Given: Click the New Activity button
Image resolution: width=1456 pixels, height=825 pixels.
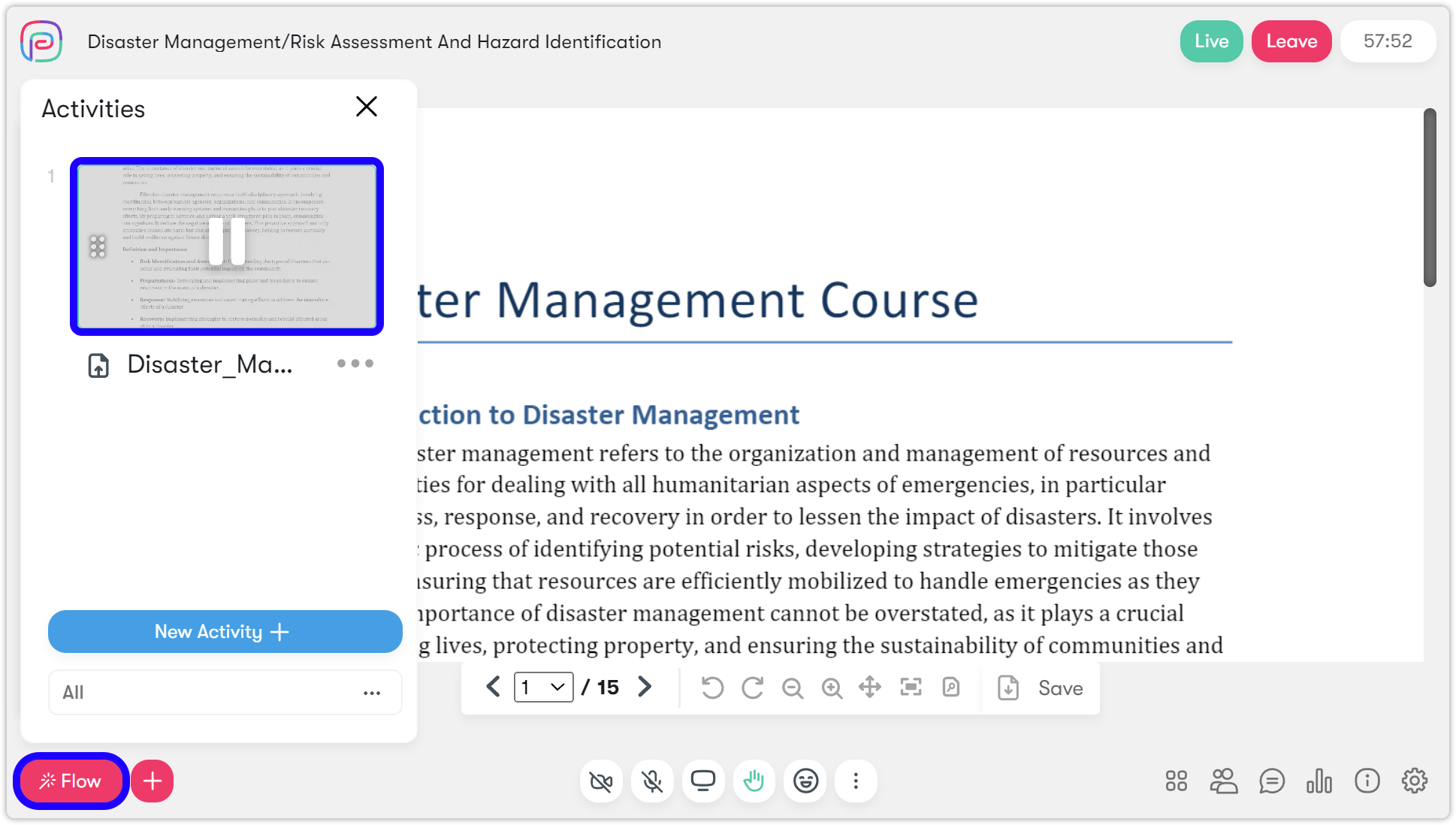Looking at the screenshot, I should 225,632.
